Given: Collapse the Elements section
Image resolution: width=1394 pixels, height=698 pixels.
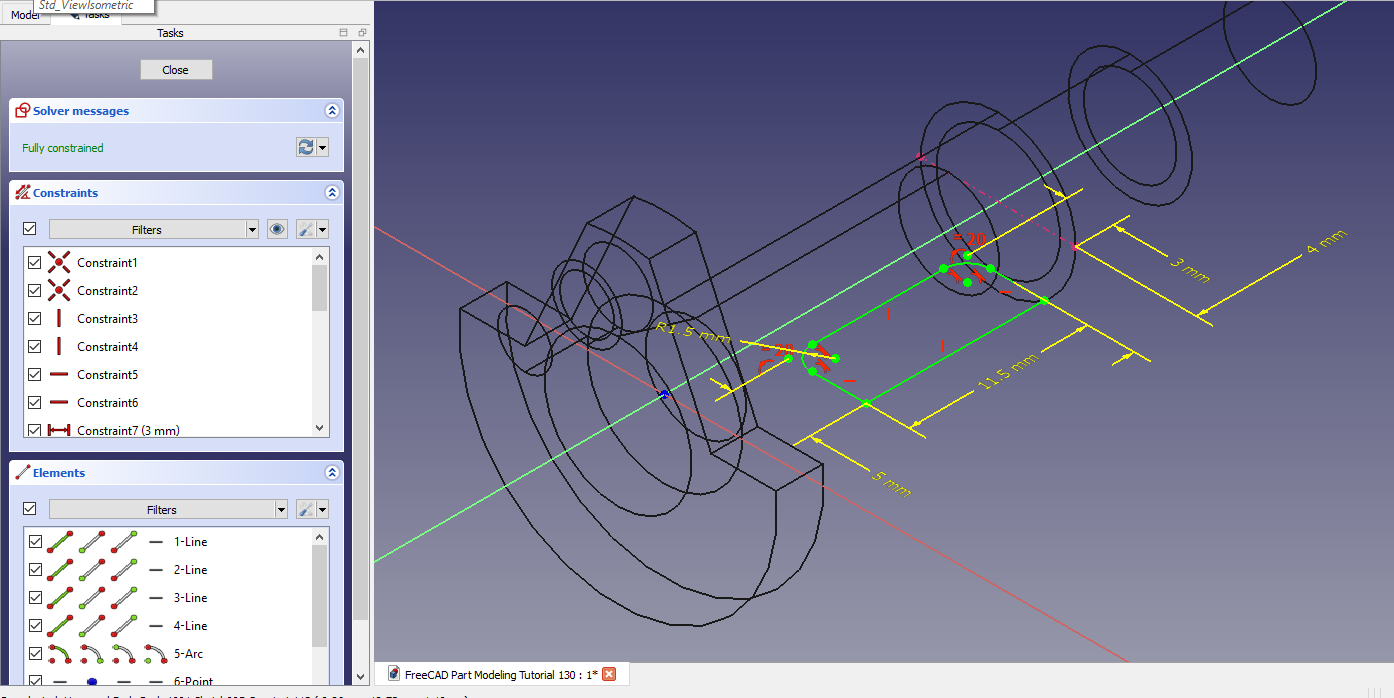Looking at the screenshot, I should [x=332, y=473].
